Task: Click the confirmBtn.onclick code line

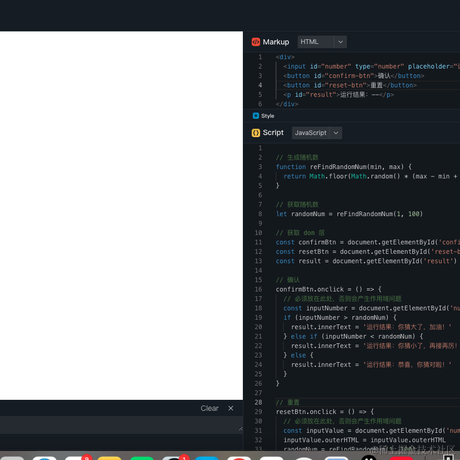Action: pyautogui.click(x=328, y=289)
